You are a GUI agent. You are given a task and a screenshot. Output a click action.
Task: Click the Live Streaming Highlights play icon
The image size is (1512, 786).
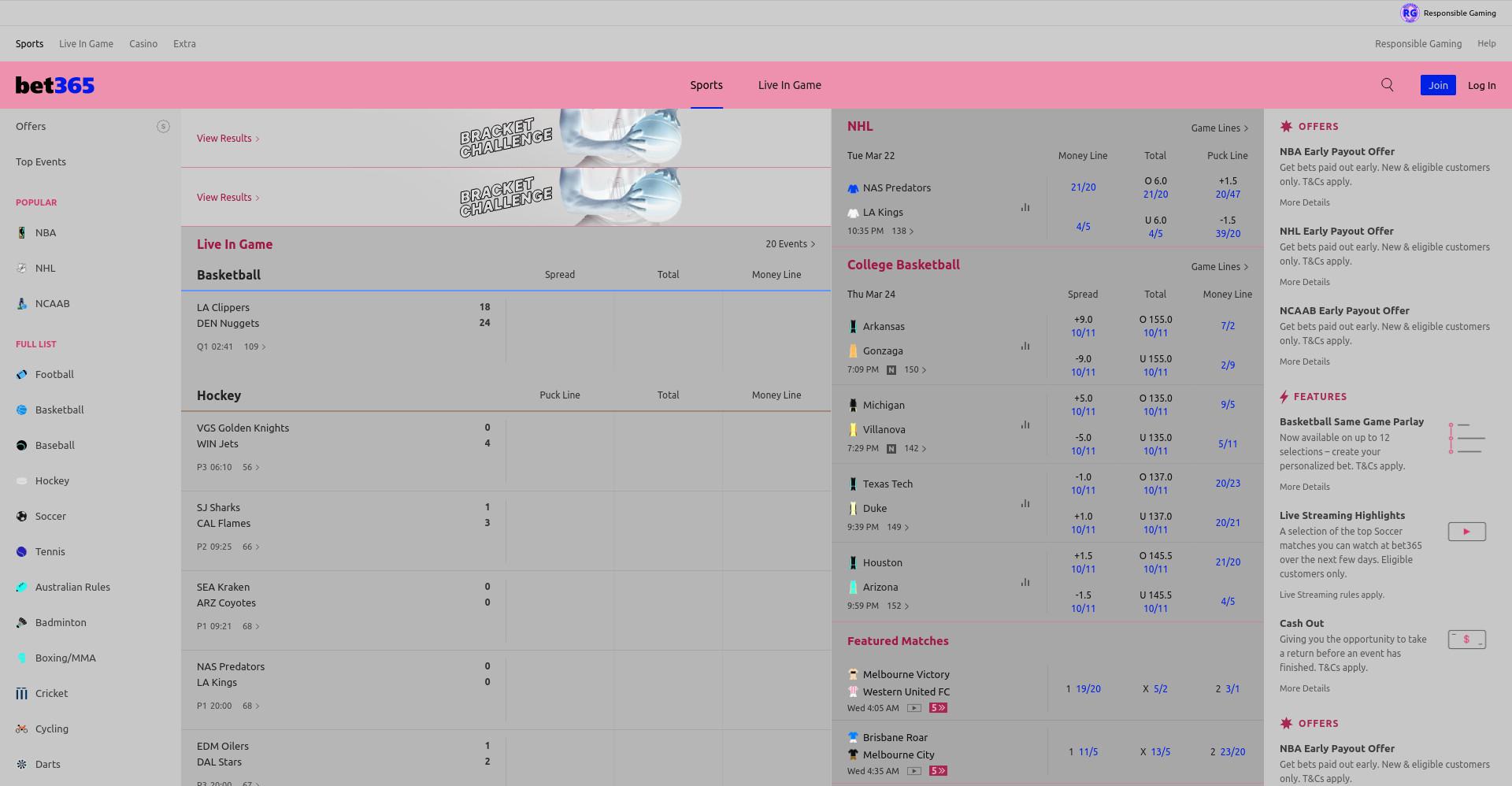[x=1466, y=532]
